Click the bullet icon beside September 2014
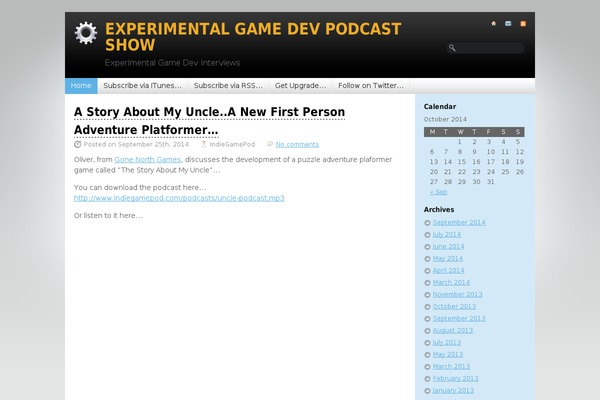Viewport: 600px width, 400px height. click(427, 223)
